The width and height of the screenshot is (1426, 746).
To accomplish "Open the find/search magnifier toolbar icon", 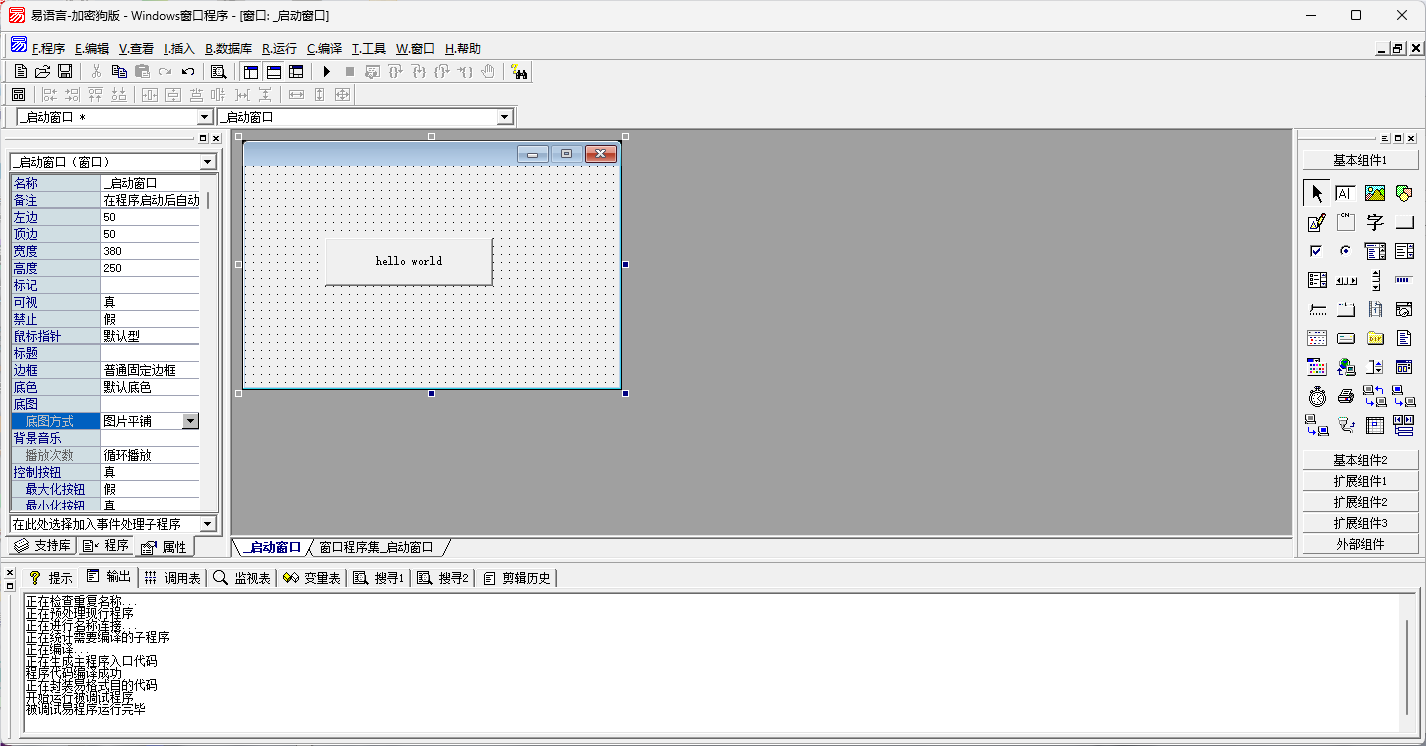I will point(218,71).
